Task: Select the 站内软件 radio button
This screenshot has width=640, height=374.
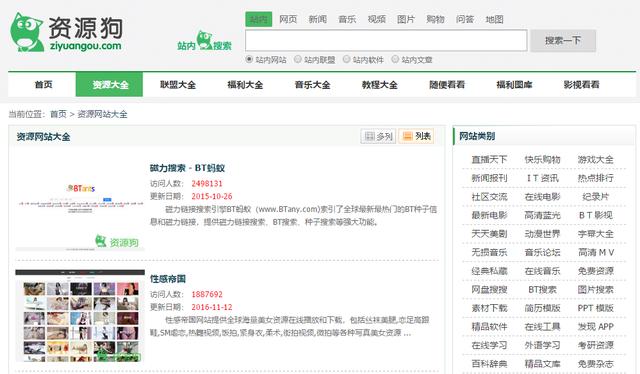Action: coord(347,60)
